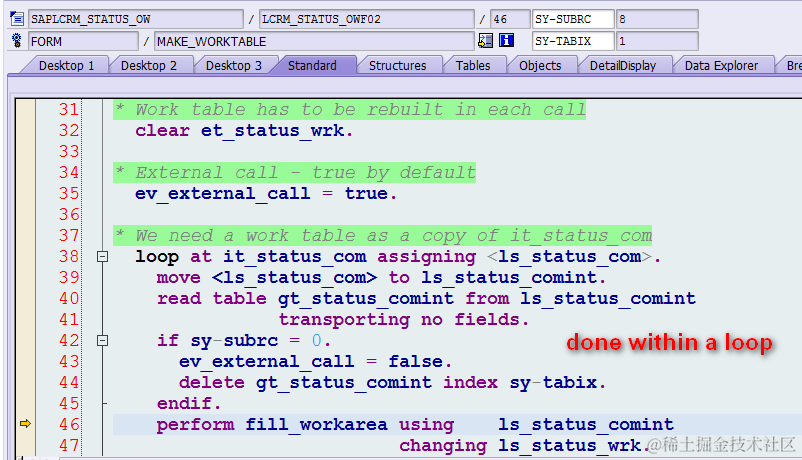Click the line number field showing 46

coord(510,19)
